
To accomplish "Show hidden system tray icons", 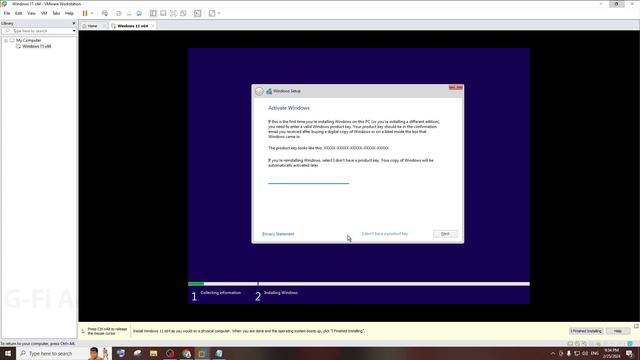I will (553, 353).
